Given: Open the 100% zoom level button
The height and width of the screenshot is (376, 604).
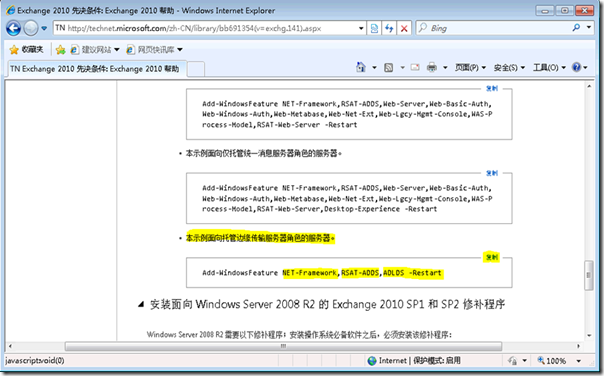Looking at the screenshot, I should click(552, 361).
